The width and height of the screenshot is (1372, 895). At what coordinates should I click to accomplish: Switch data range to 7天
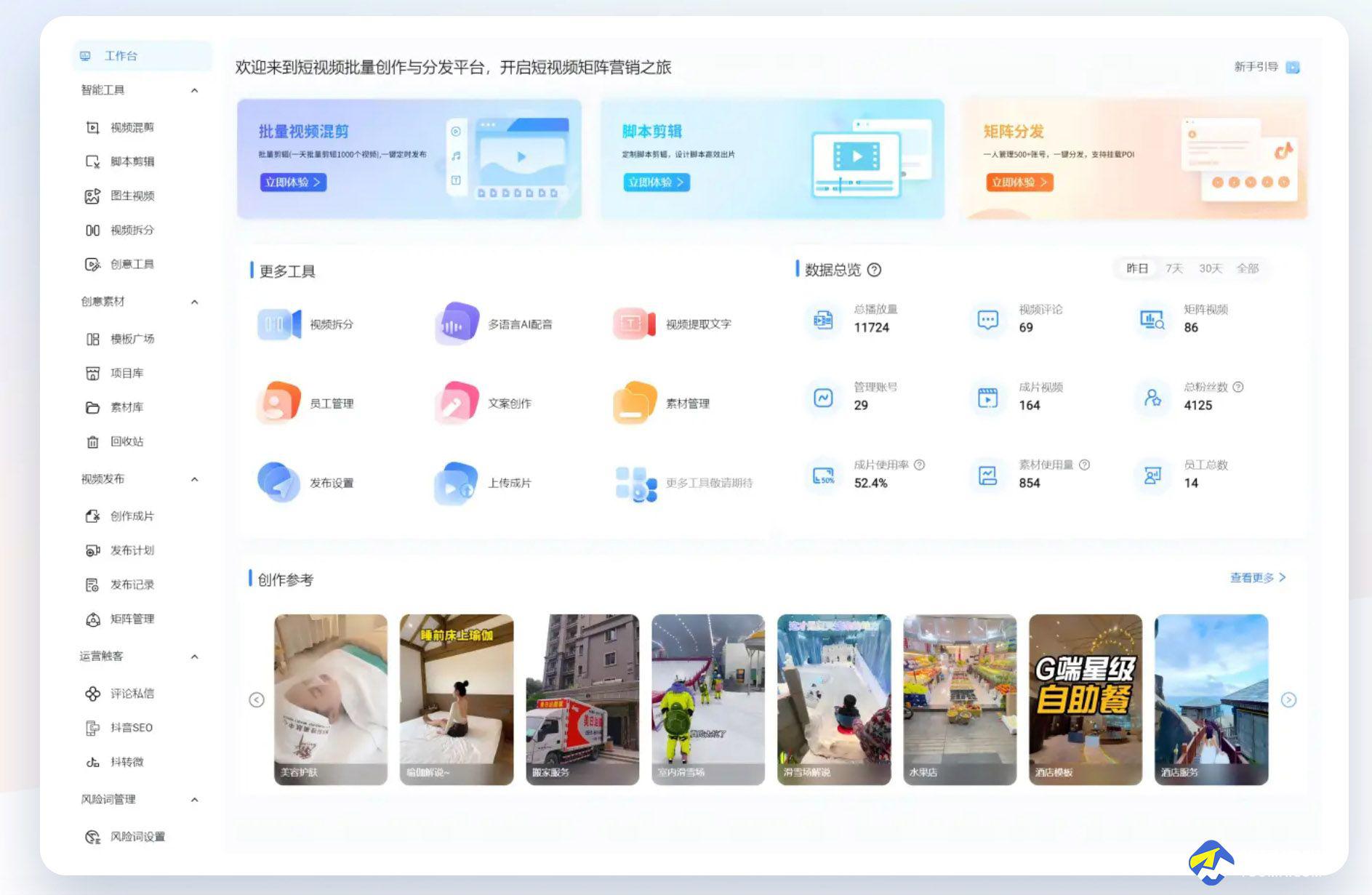tap(1174, 268)
